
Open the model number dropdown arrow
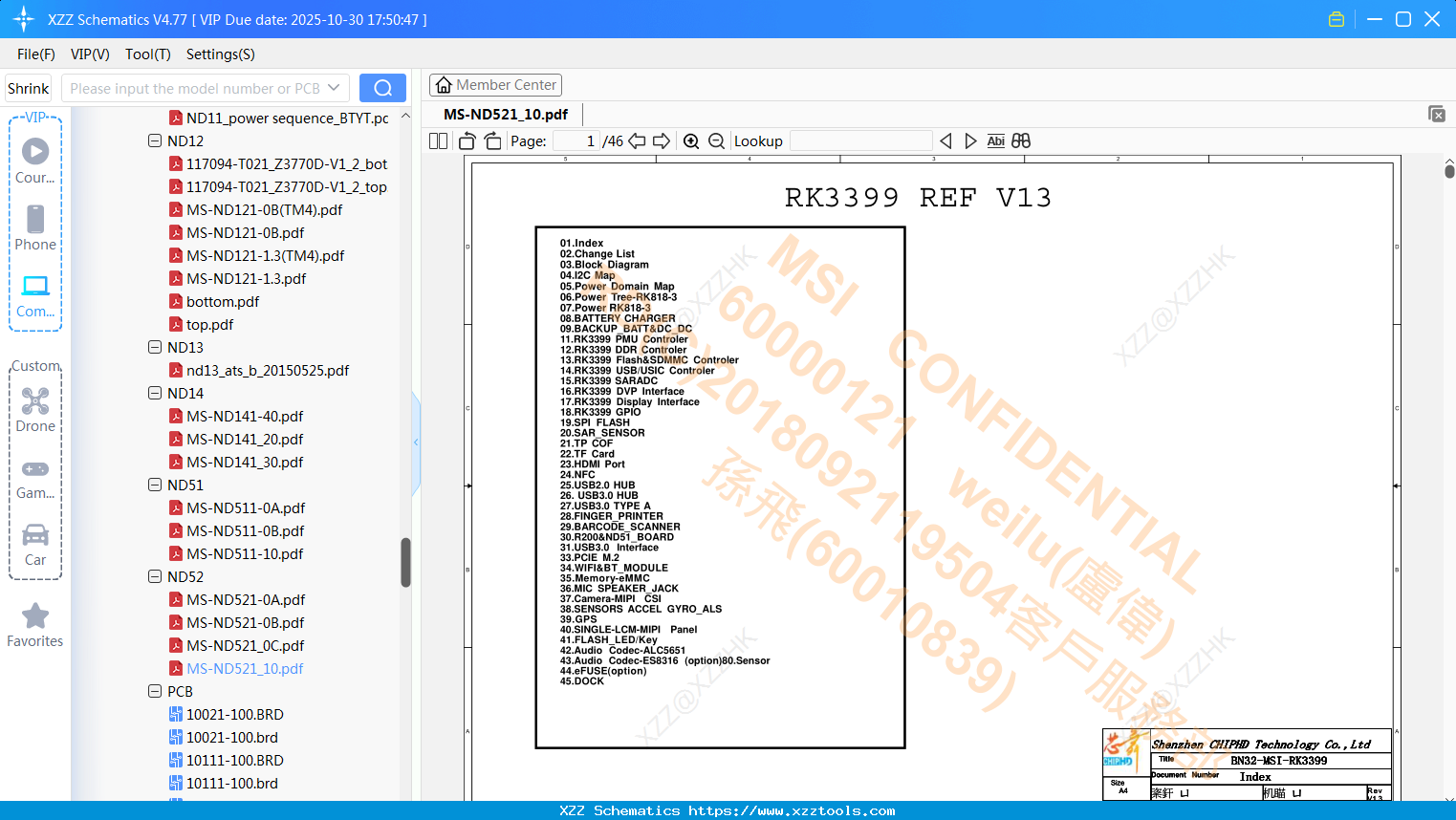[x=334, y=88]
